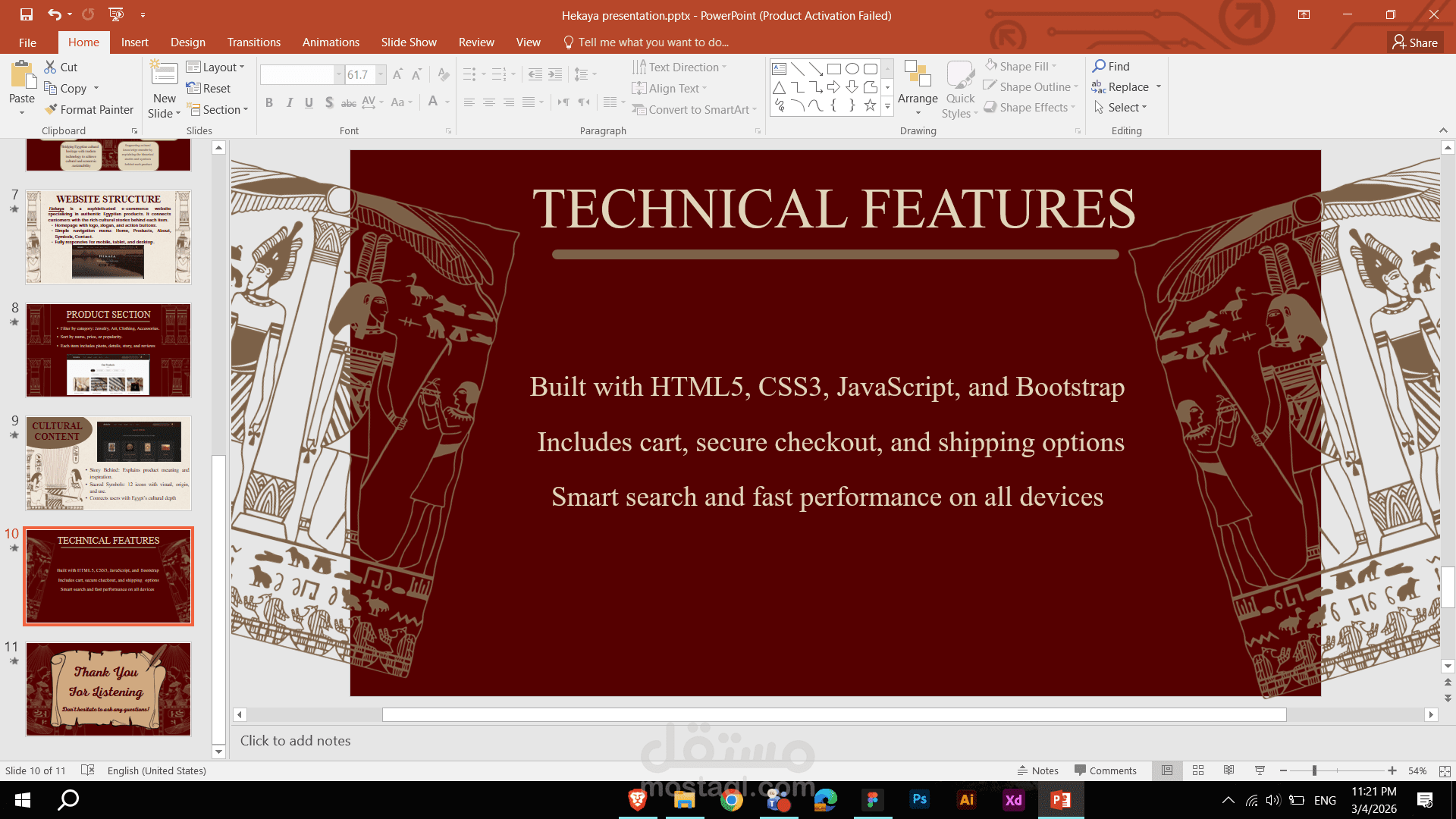
Task: Toggle Bold text formatting
Action: tap(269, 102)
